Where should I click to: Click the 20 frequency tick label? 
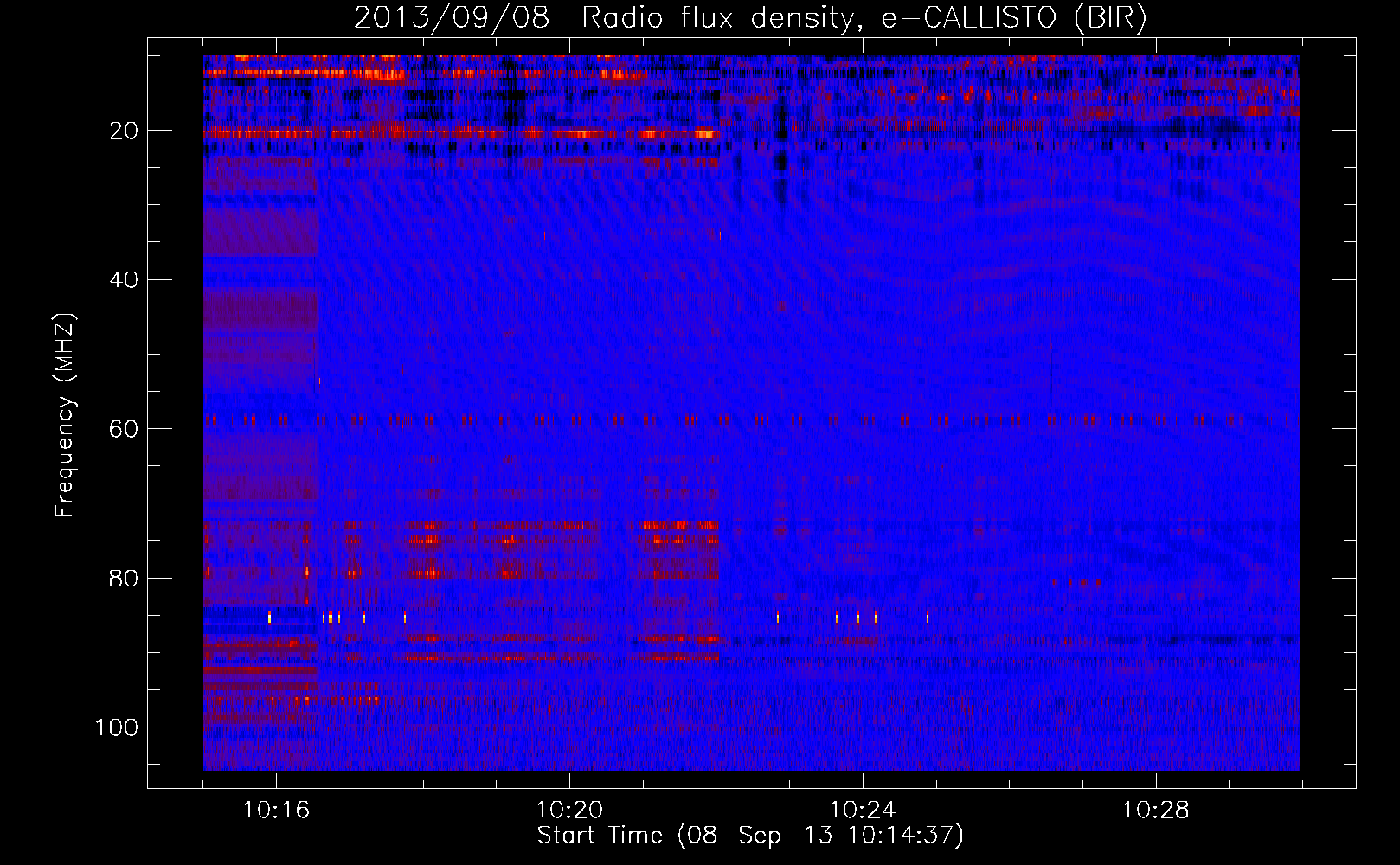coord(125,131)
